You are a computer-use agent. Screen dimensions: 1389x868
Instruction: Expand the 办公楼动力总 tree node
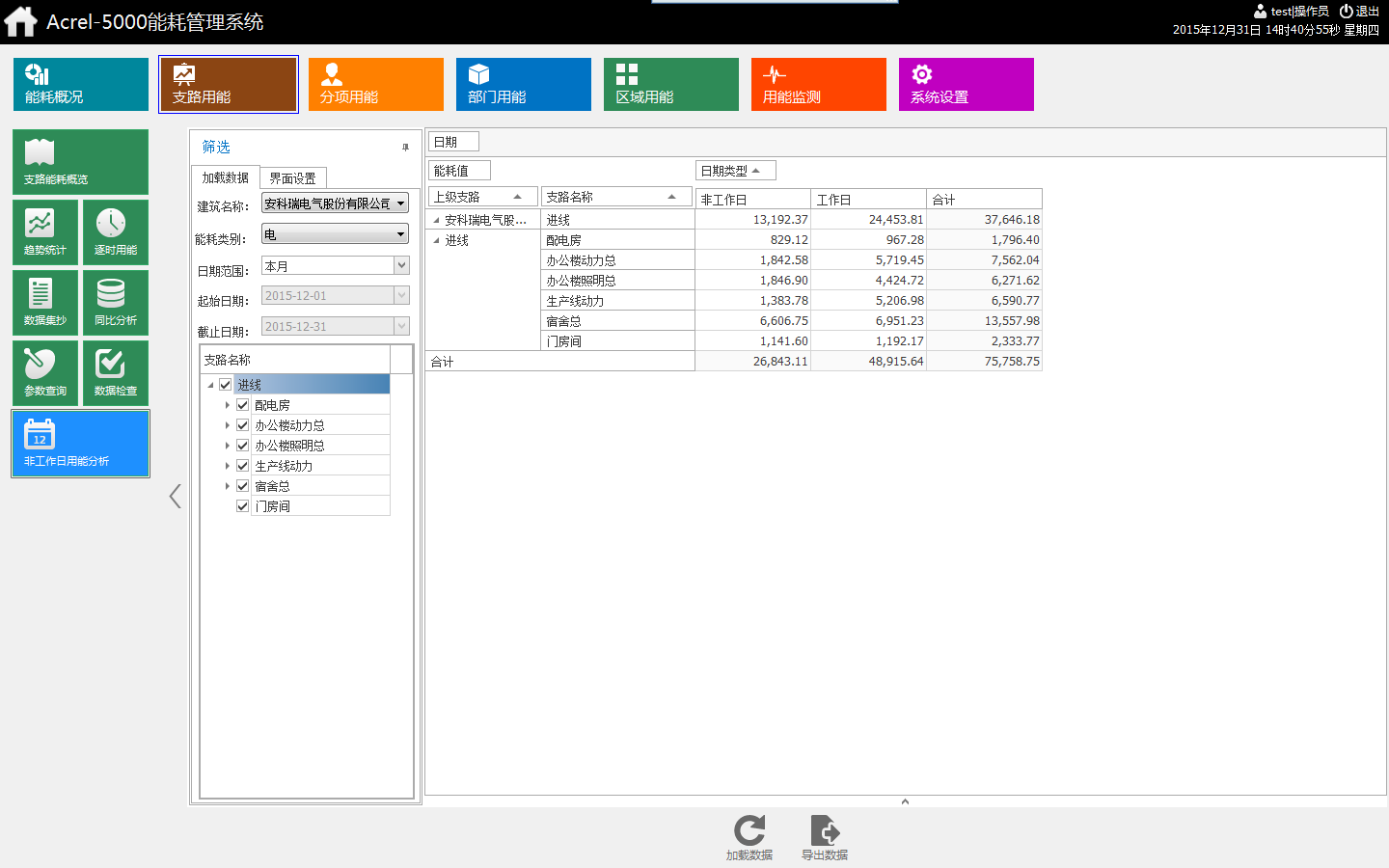coord(228,425)
